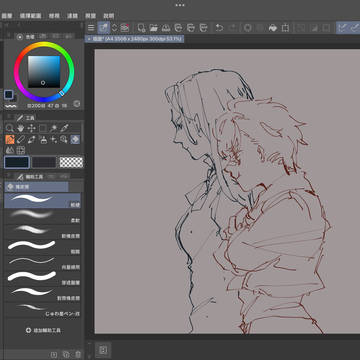
Task: Pick the dark sub color swatch
Action: point(44,162)
